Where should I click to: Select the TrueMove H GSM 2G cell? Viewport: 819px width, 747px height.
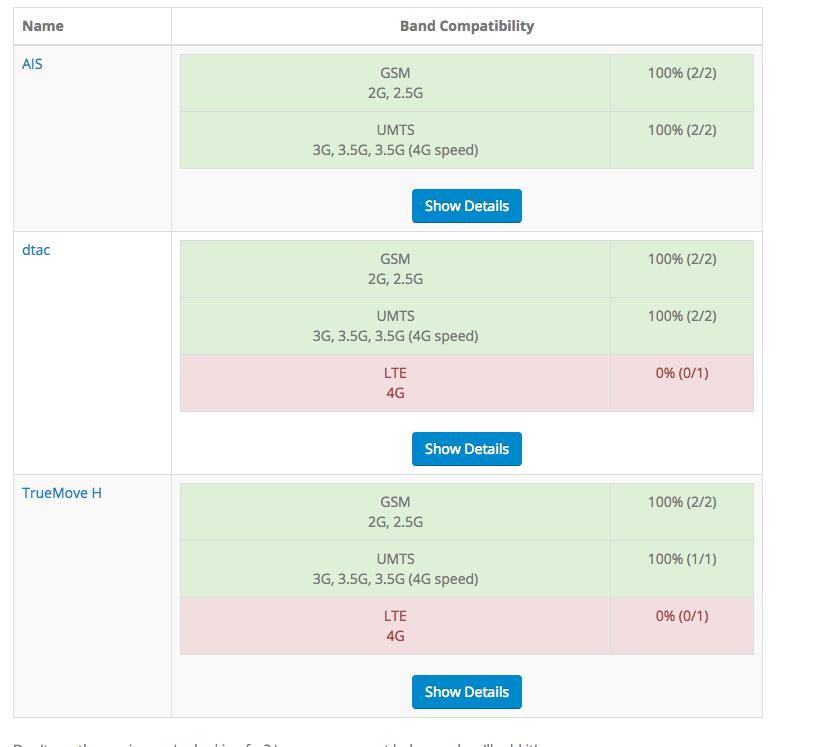(395, 512)
